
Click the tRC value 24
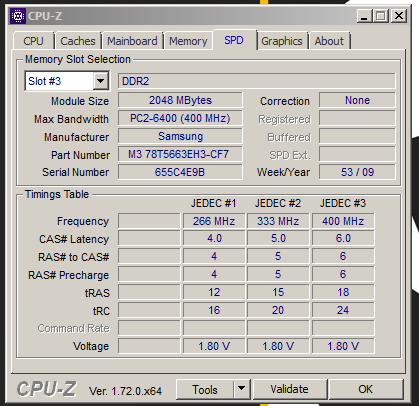(343, 310)
